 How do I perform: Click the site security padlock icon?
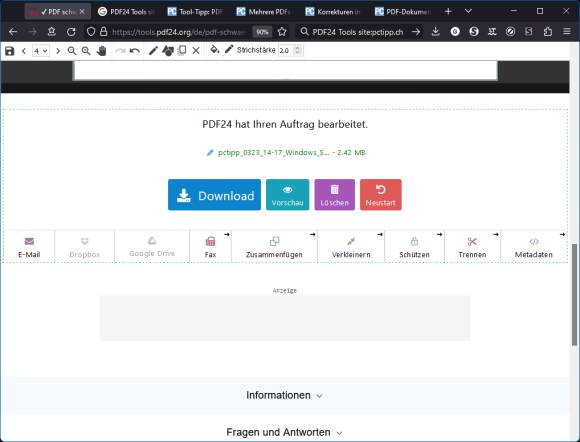[x=104, y=32]
